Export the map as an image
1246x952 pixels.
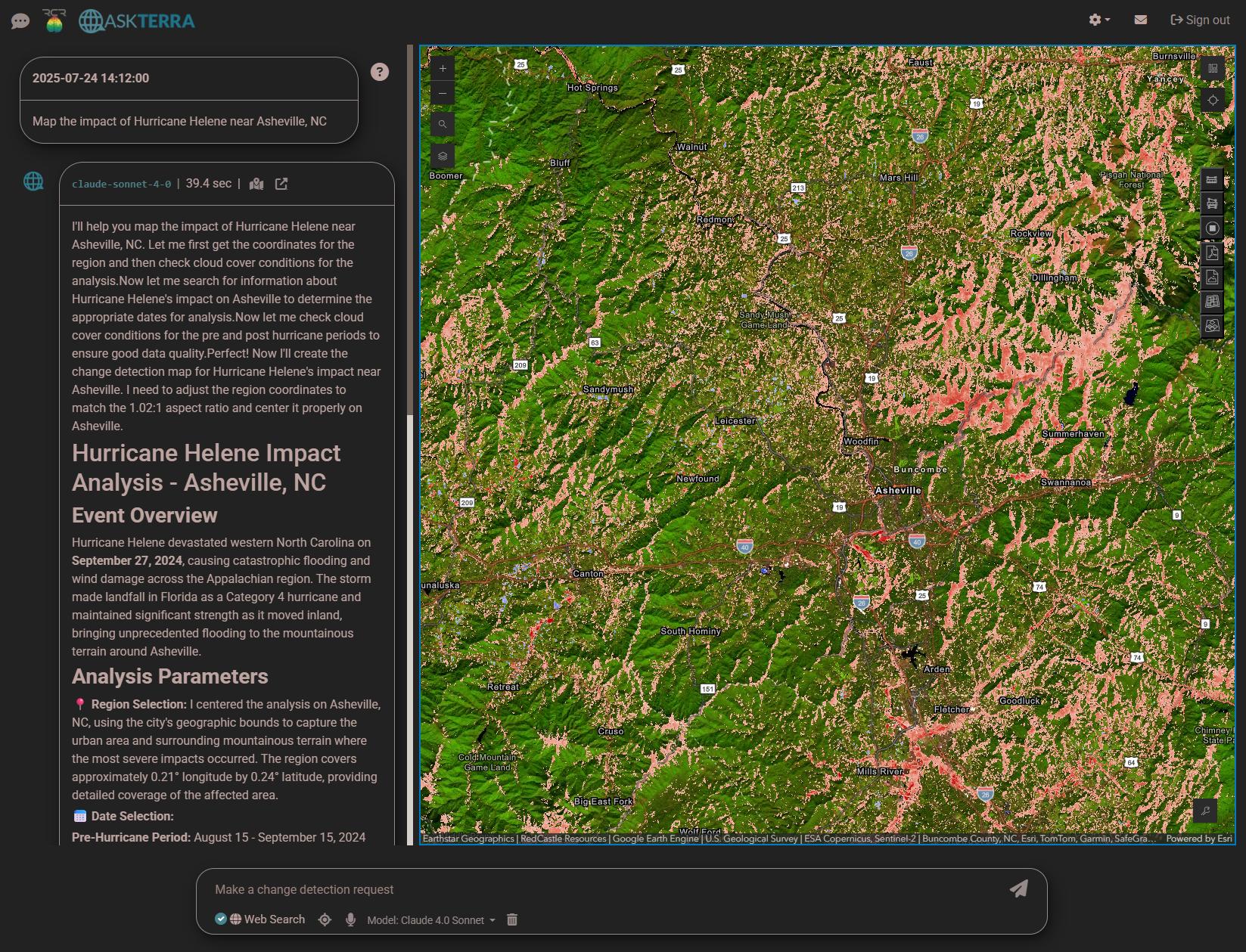[x=1211, y=278]
